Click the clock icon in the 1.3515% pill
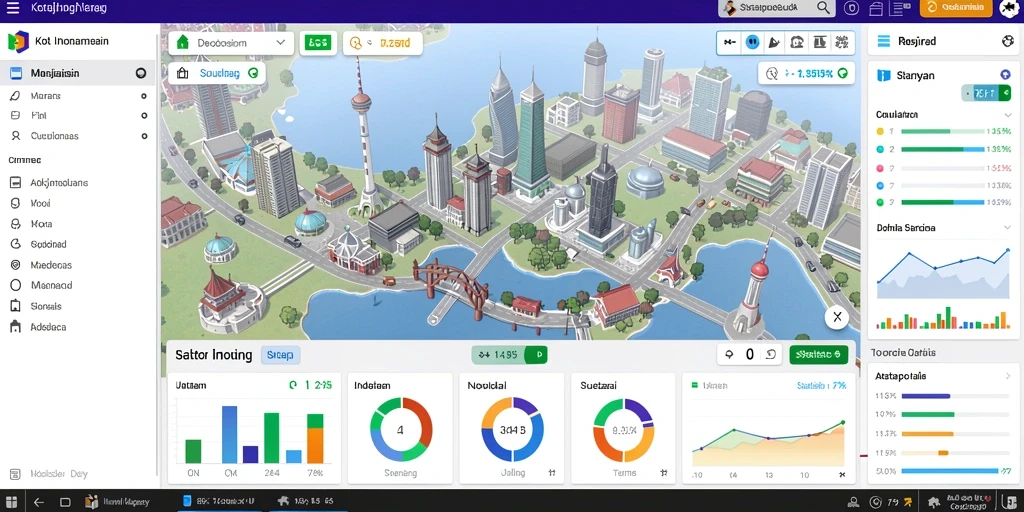The width and height of the screenshot is (1024, 512). pyautogui.click(x=771, y=74)
